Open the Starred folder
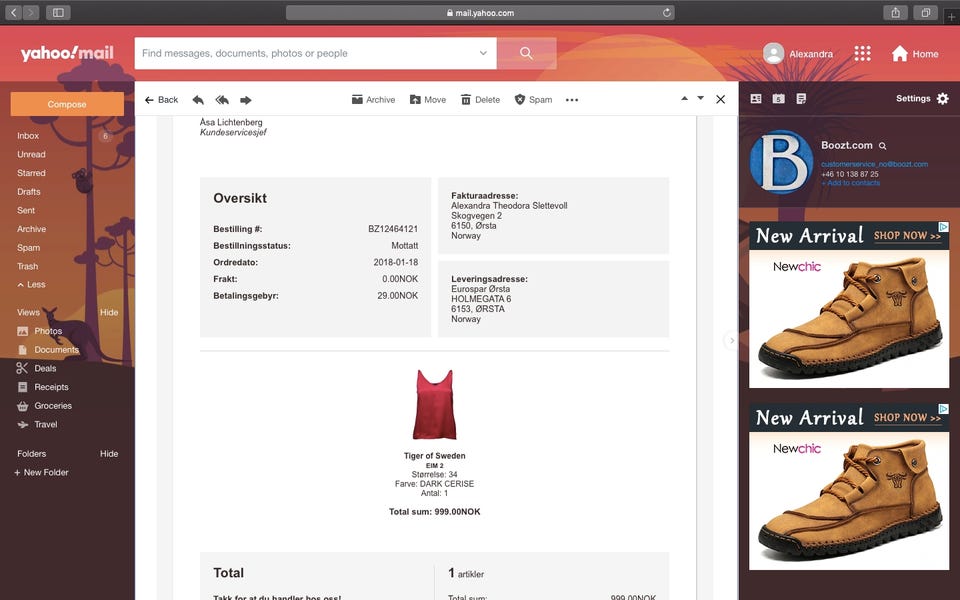The height and width of the screenshot is (600, 960). (x=31, y=173)
